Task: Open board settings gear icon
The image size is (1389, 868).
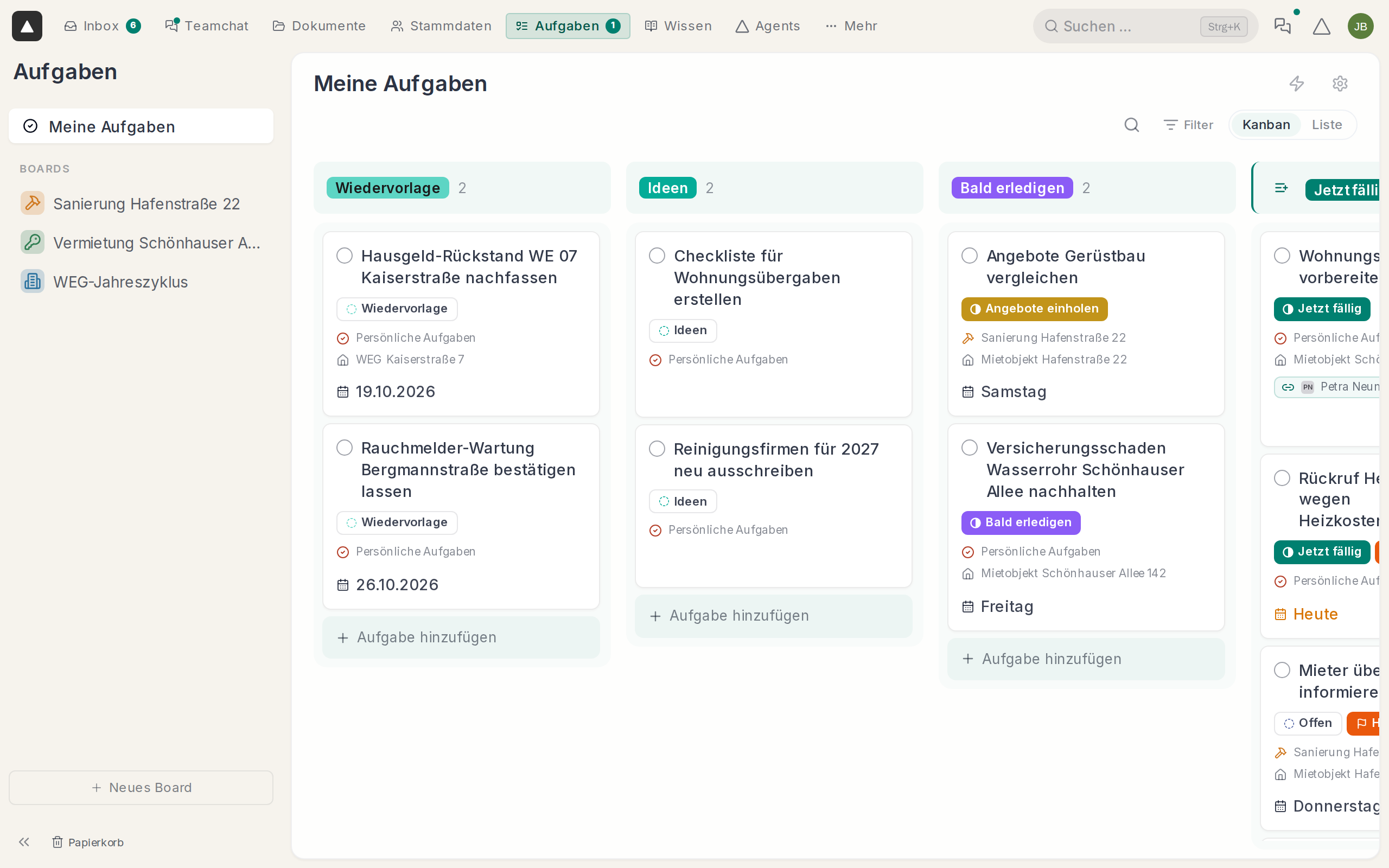Action: pos(1340,84)
